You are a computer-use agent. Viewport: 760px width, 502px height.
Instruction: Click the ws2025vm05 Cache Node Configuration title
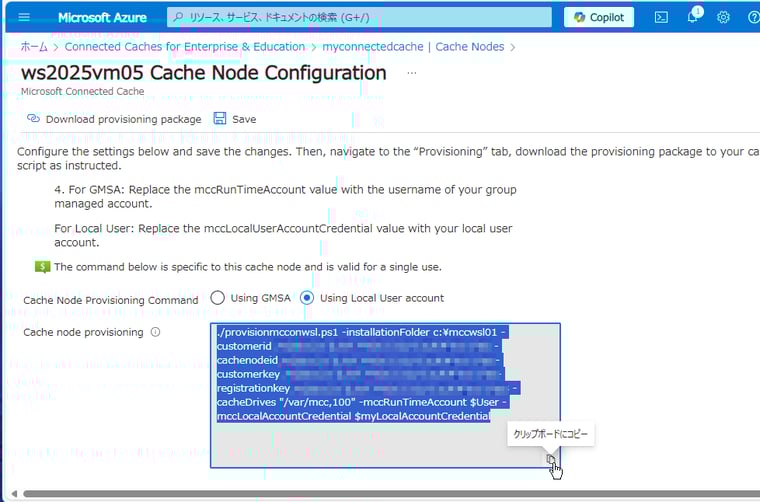204,73
